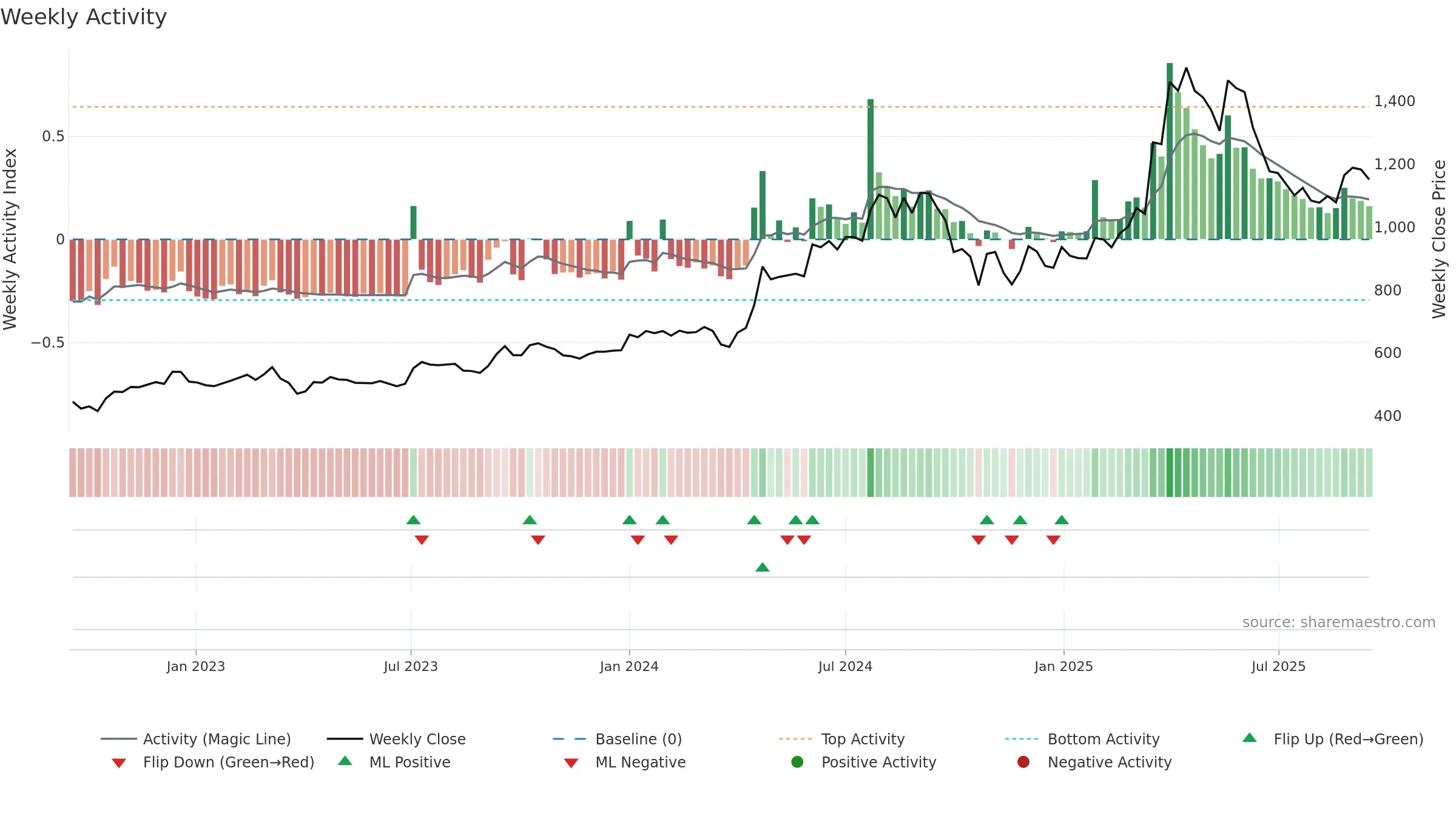Click the Weekly Activity chart title
The image size is (1456, 819).
tap(84, 17)
